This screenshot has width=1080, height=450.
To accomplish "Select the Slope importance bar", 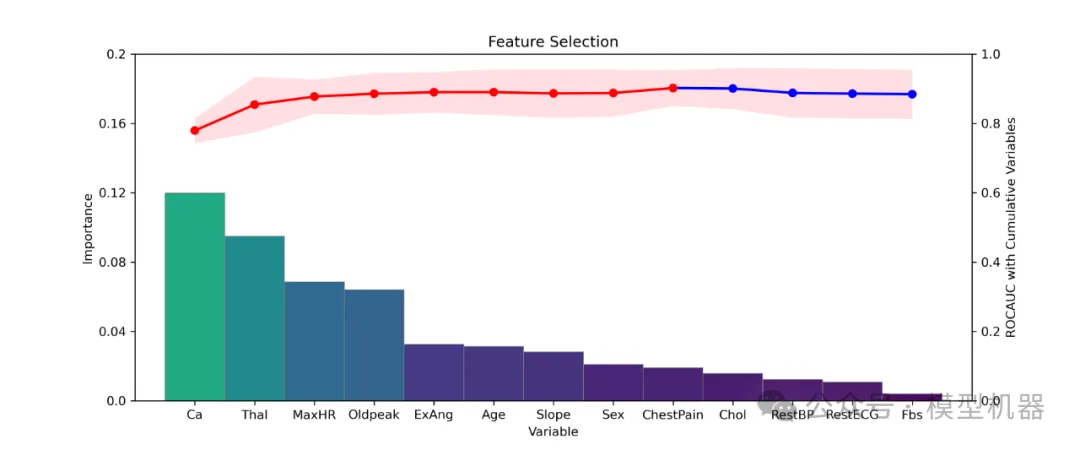I will pyautogui.click(x=553, y=376).
